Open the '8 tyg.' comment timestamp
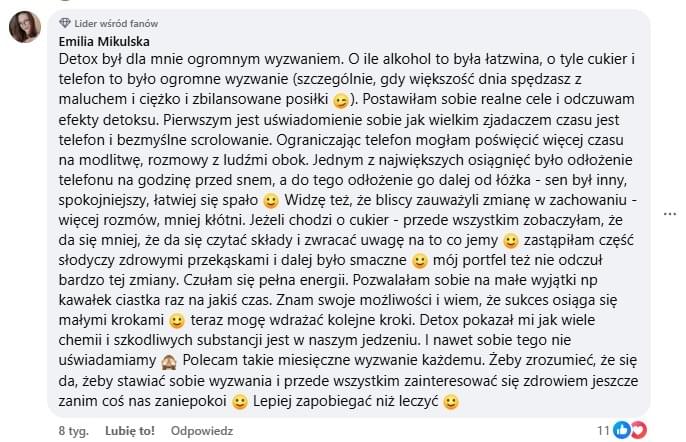 point(73,430)
